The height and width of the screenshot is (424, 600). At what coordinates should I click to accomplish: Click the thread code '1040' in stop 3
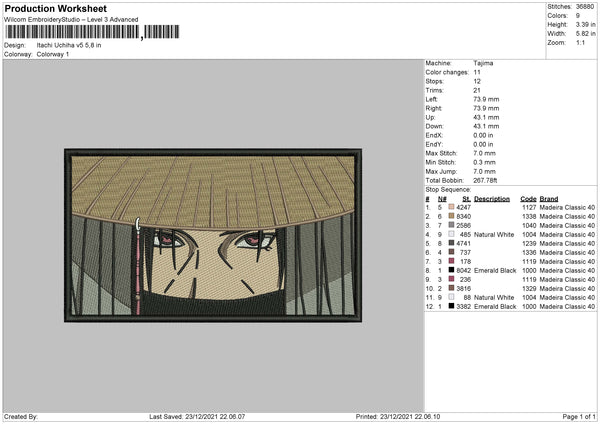pyautogui.click(x=529, y=225)
